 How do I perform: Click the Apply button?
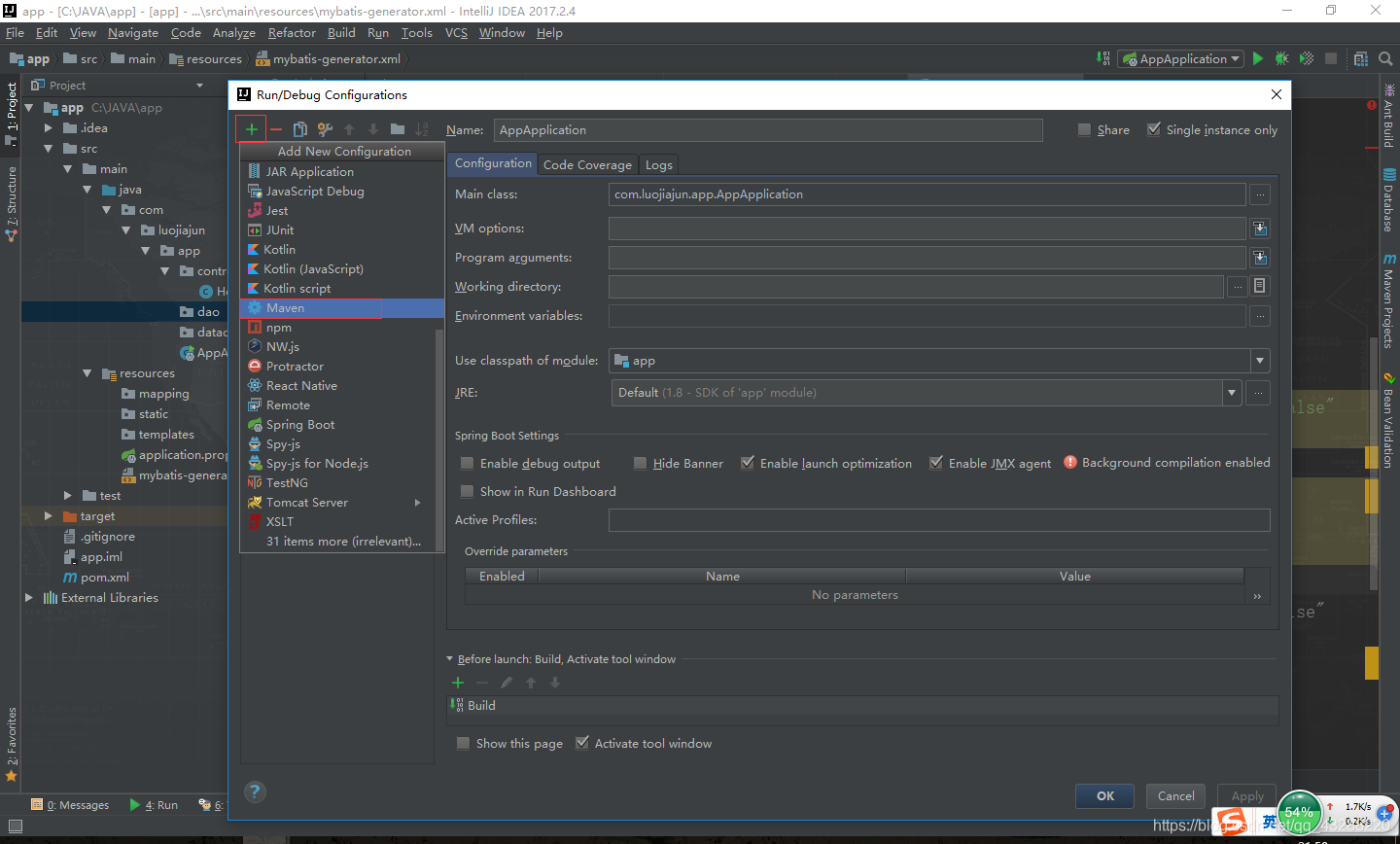click(x=1247, y=795)
